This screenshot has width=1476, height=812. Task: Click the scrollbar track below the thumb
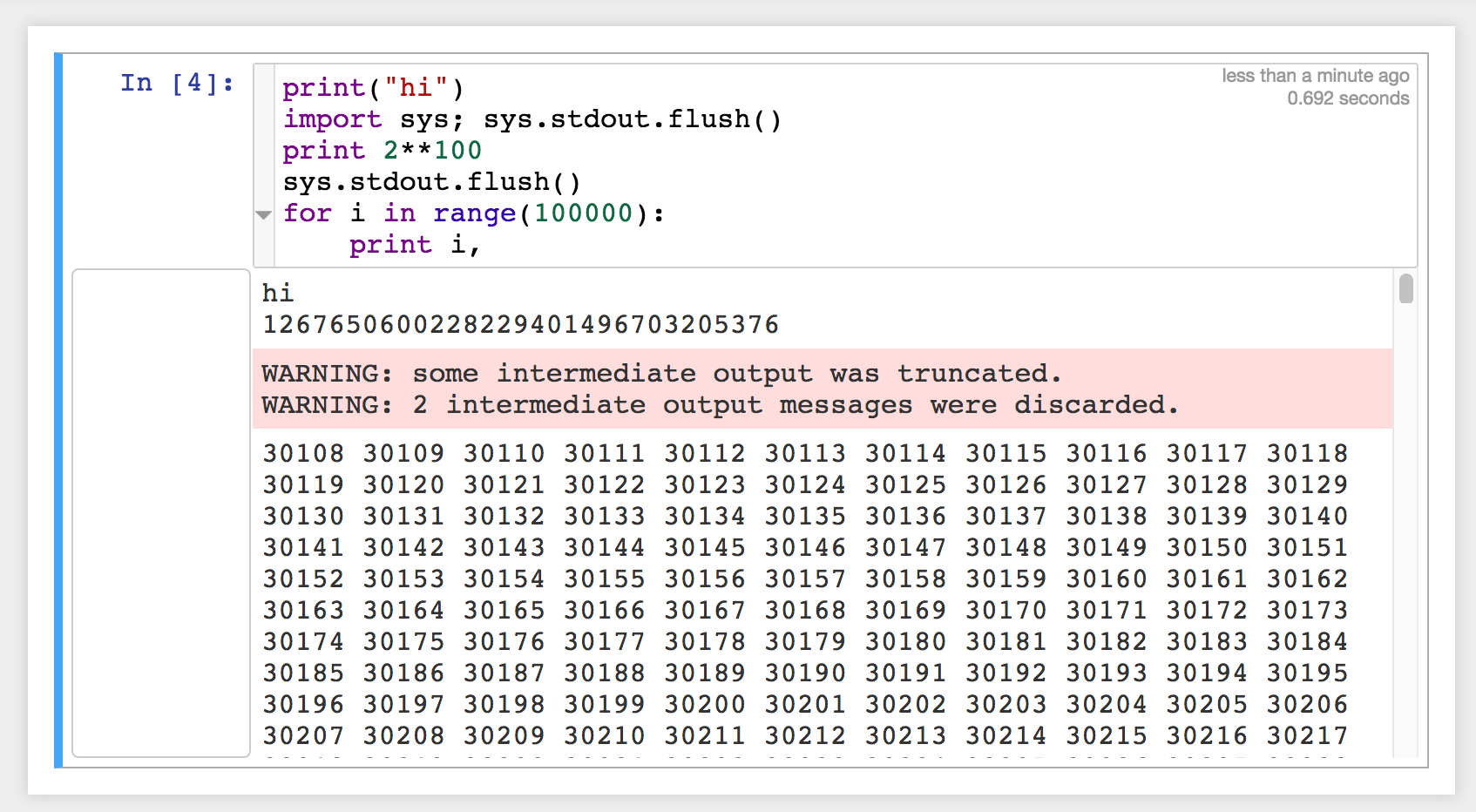pyautogui.click(x=1405, y=523)
